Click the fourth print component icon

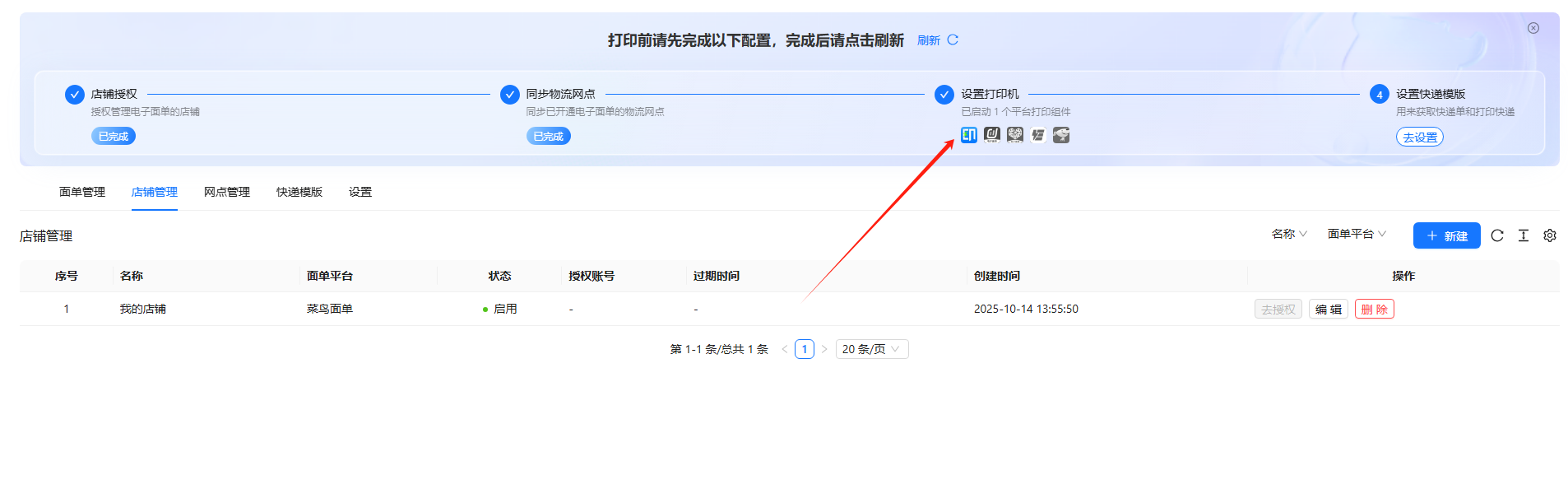1038,135
